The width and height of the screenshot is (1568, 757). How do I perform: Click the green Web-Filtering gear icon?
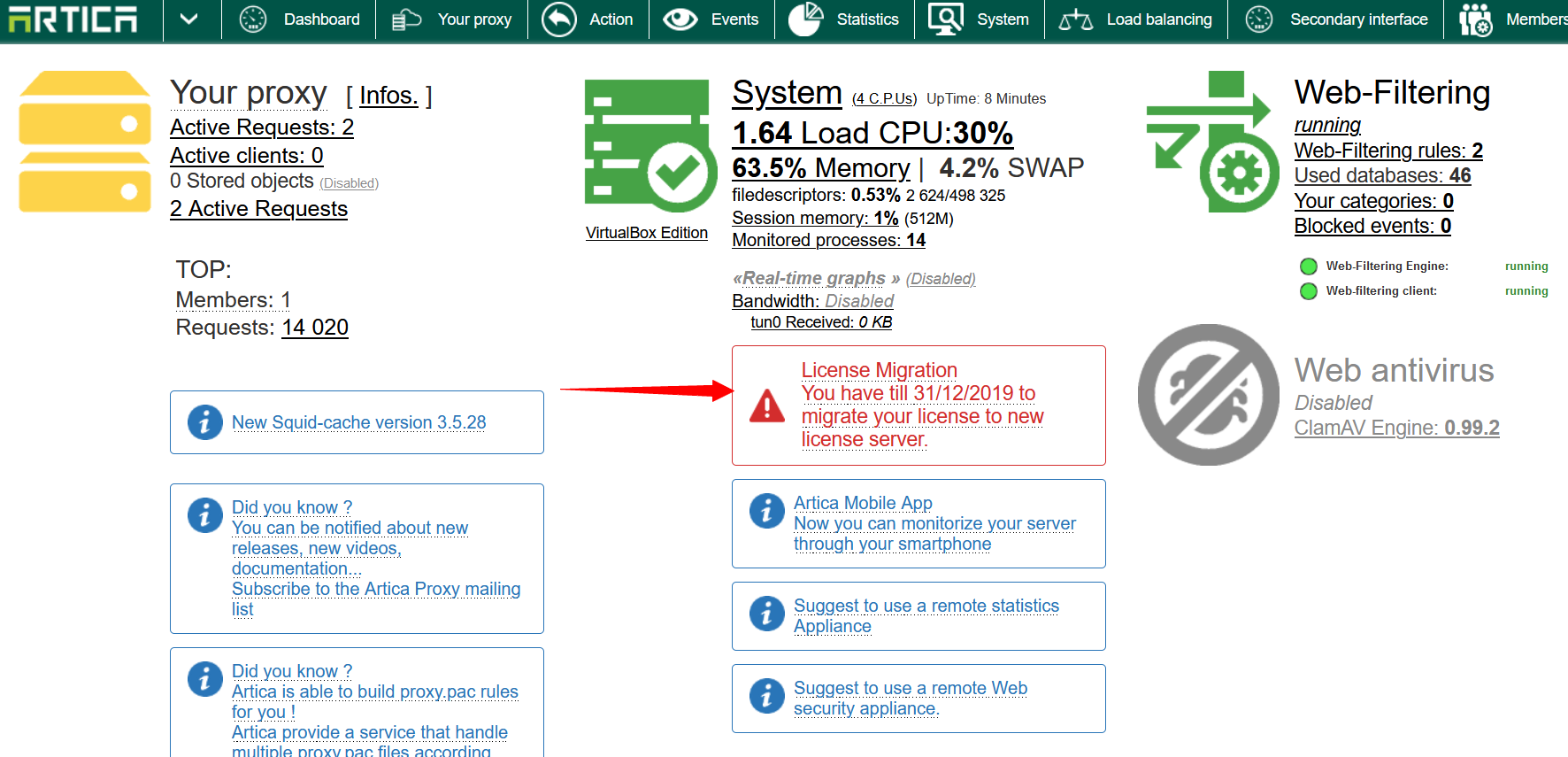[x=1213, y=142]
